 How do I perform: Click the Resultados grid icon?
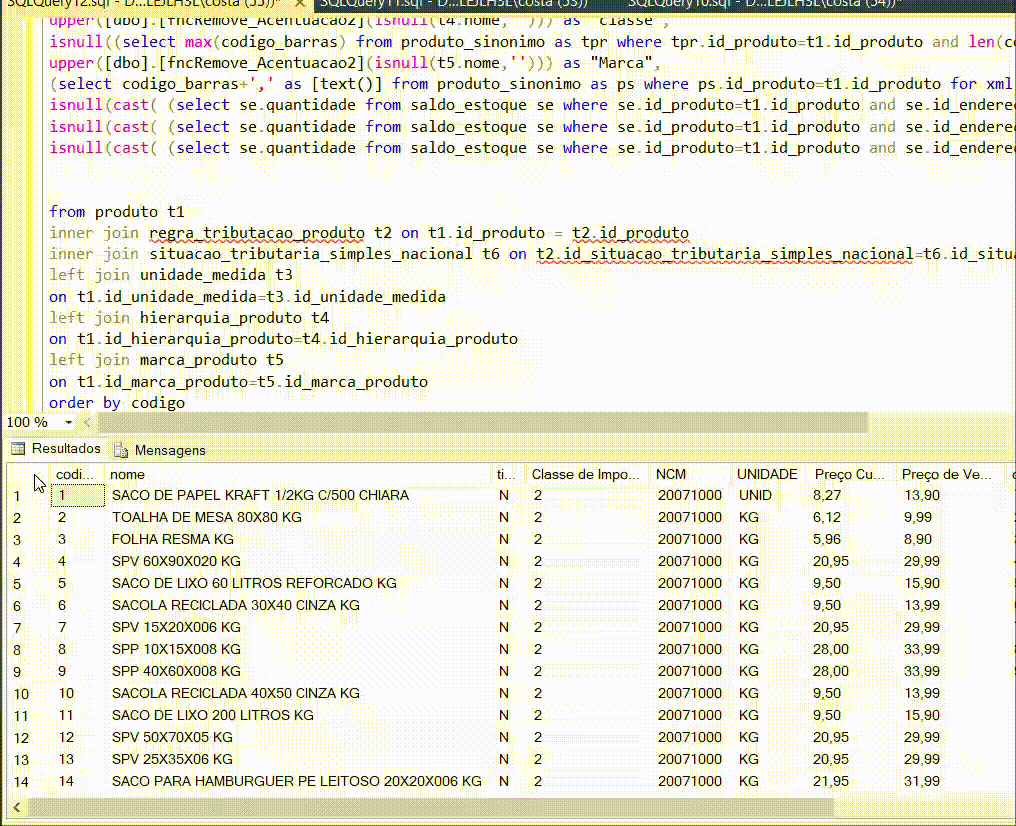(x=18, y=449)
